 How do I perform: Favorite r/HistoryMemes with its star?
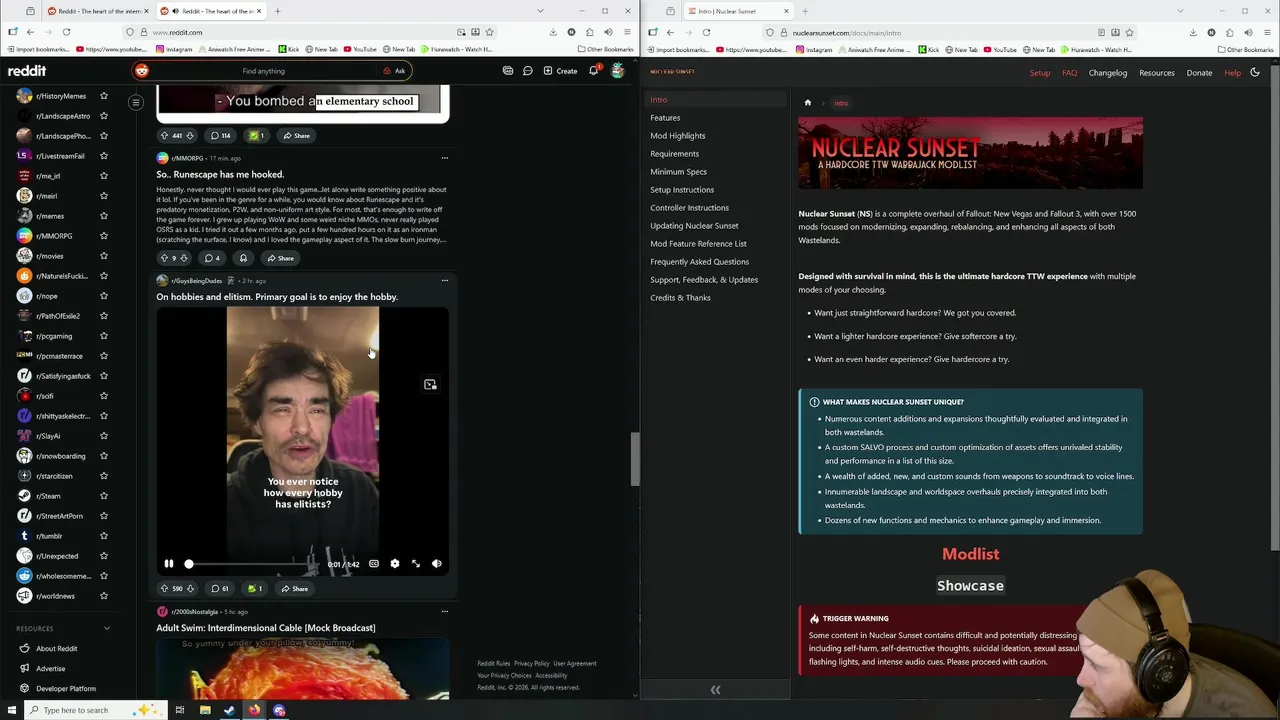tap(104, 96)
